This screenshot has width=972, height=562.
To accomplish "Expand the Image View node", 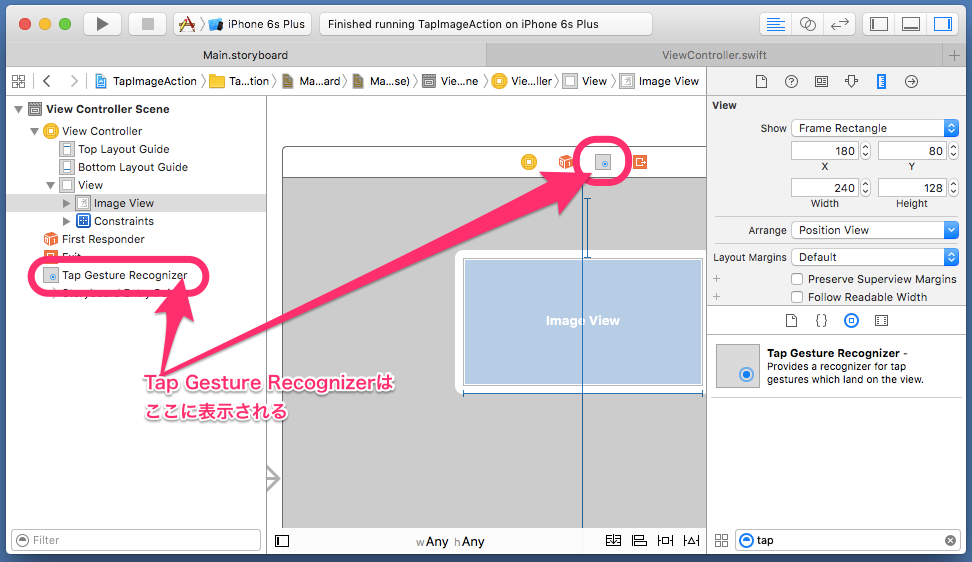I will 66,203.
